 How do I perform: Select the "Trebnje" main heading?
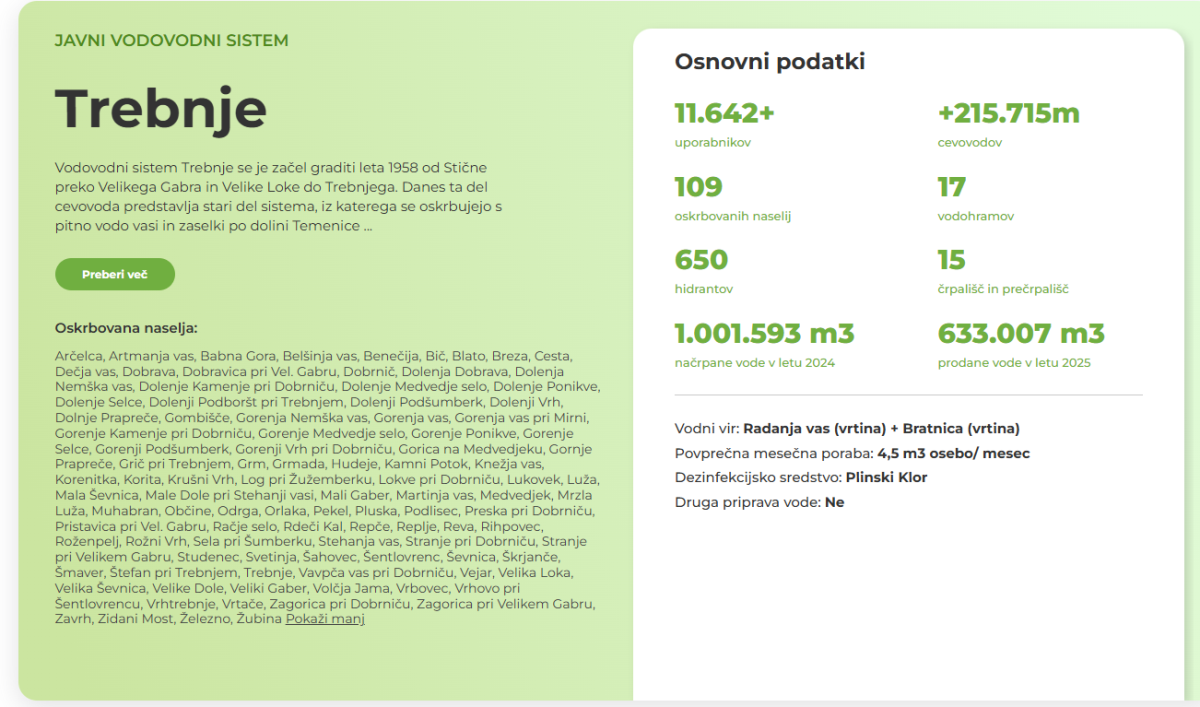click(161, 109)
